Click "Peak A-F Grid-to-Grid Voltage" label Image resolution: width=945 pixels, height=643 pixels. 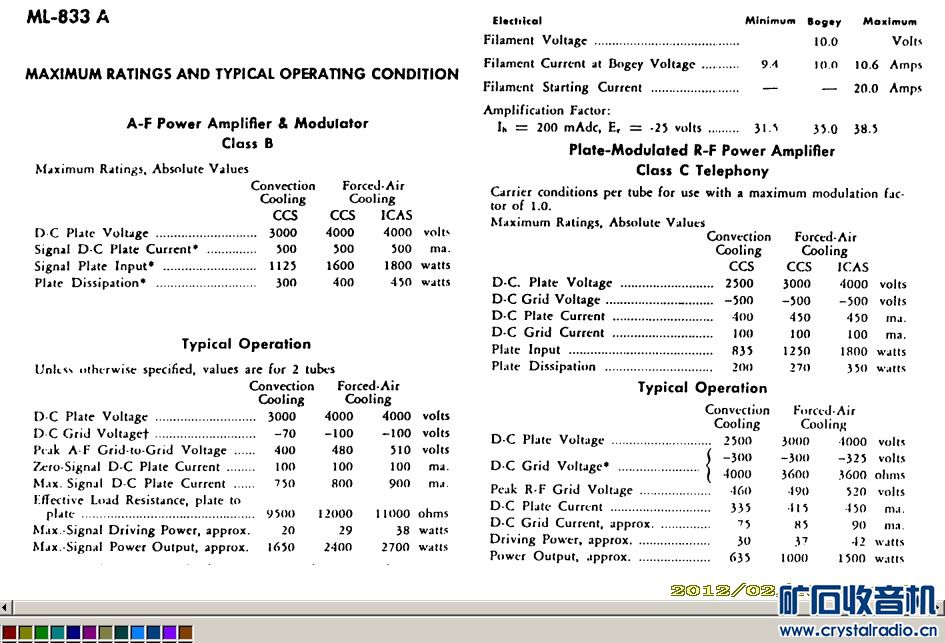[130, 450]
